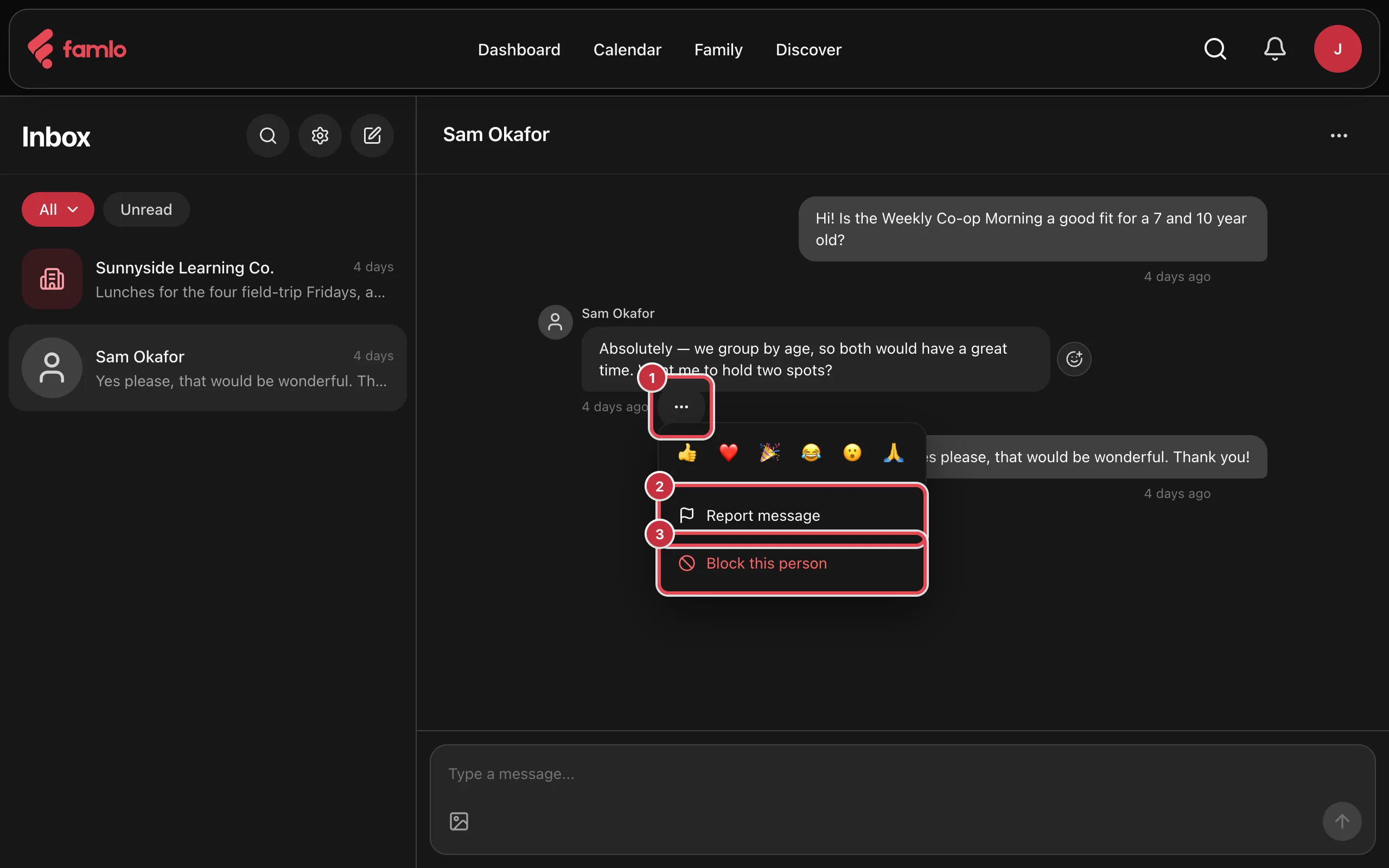React with party popper emoji
The image size is (1389, 868).
[770, 453]
